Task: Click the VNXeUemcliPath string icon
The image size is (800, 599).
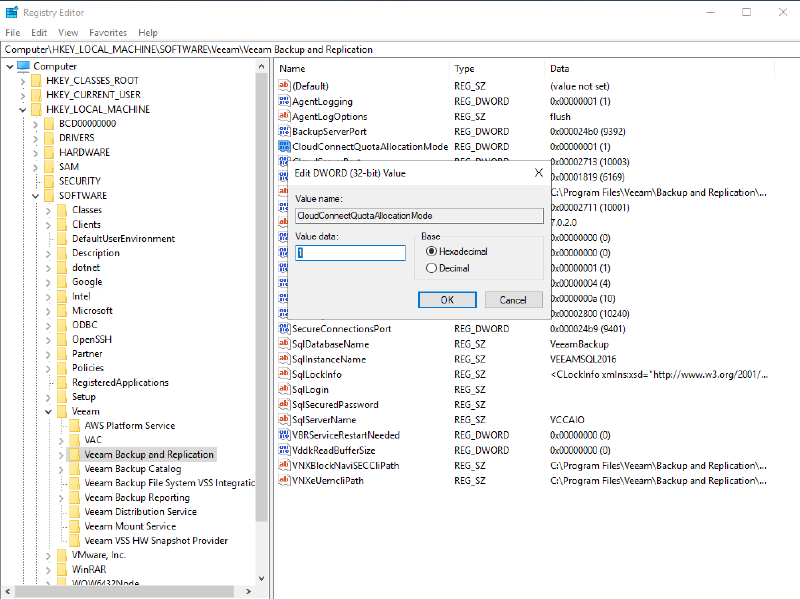Action: (284, 480)
